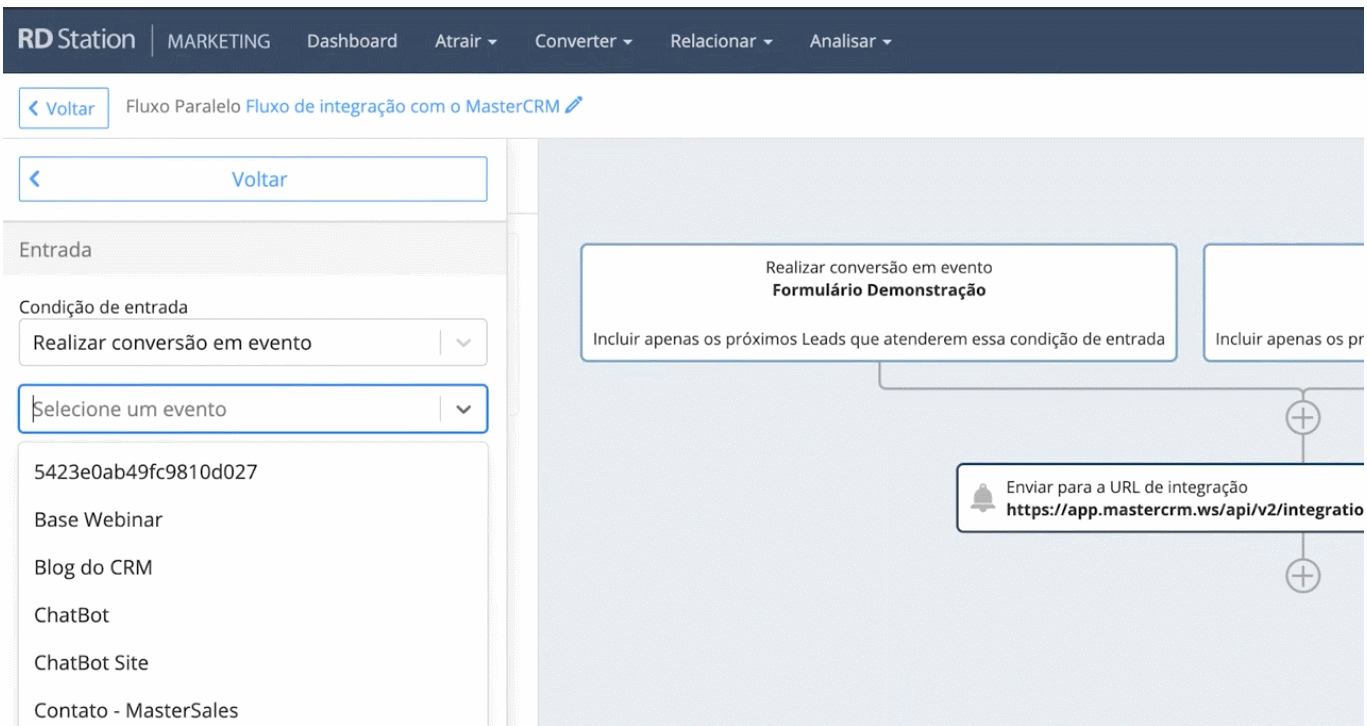Select the partially visible second entry node

coord(1285,303)
